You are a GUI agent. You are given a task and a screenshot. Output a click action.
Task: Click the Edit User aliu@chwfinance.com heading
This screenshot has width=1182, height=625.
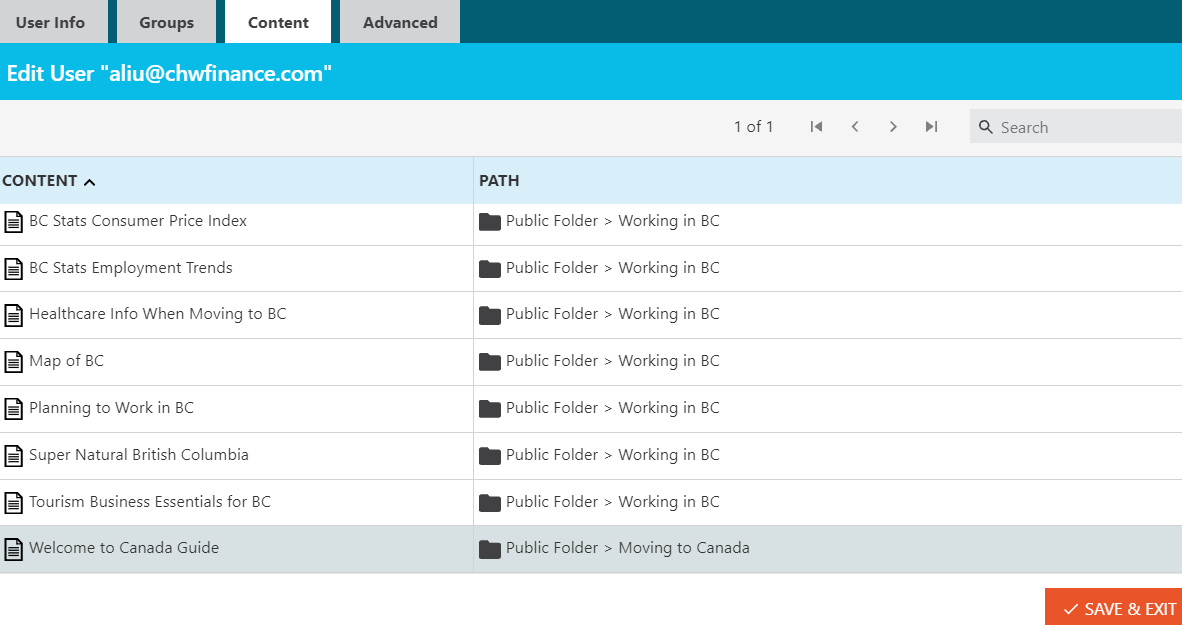(x=170, y=73)
